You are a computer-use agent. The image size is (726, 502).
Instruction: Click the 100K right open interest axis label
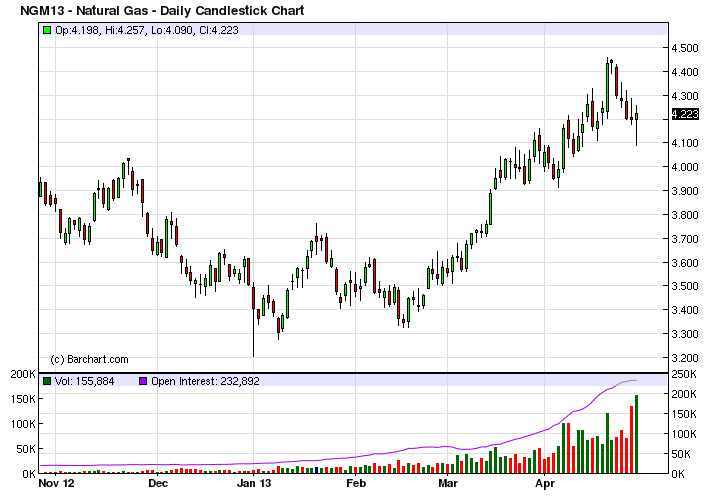(x=683, y=434)
